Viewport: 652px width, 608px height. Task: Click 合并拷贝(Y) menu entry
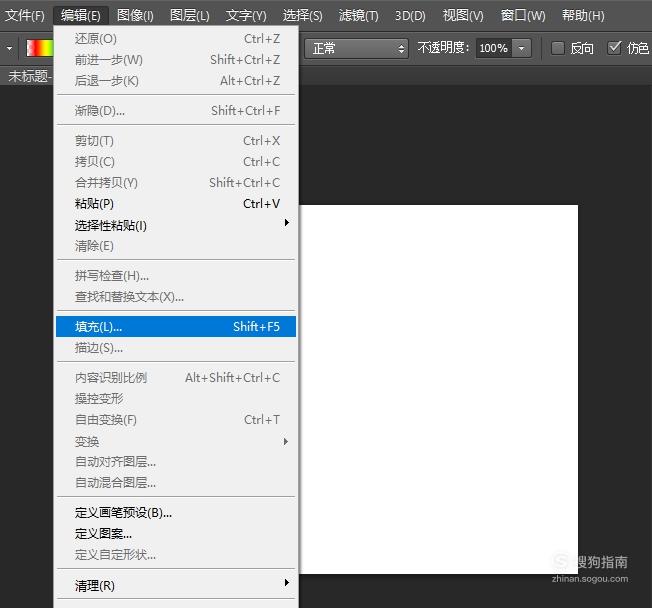[x=176, y=183]
